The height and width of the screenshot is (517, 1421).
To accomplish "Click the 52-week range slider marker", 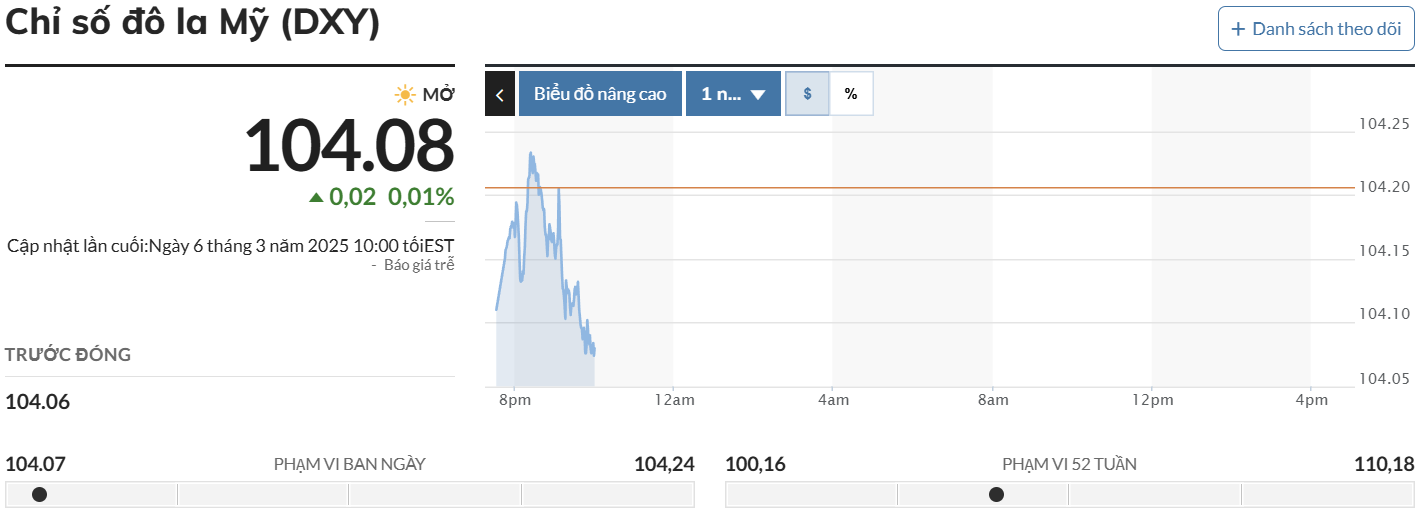I will 996,494.
